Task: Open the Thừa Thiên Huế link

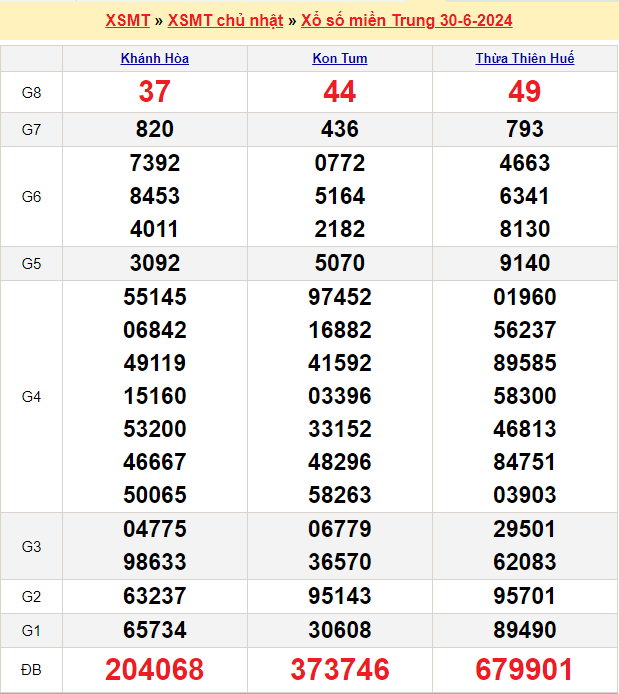Action: (525, 59)
